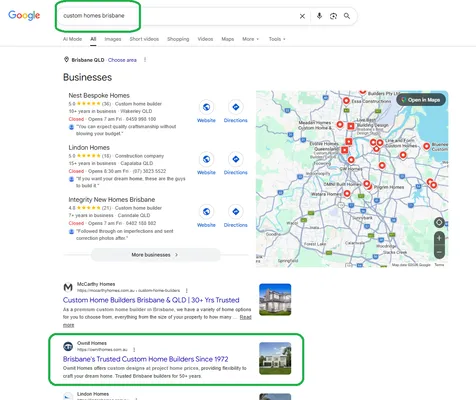
Task: Open three-dot menu of McCarthy Homes result
Action: (x=187, y=291)
